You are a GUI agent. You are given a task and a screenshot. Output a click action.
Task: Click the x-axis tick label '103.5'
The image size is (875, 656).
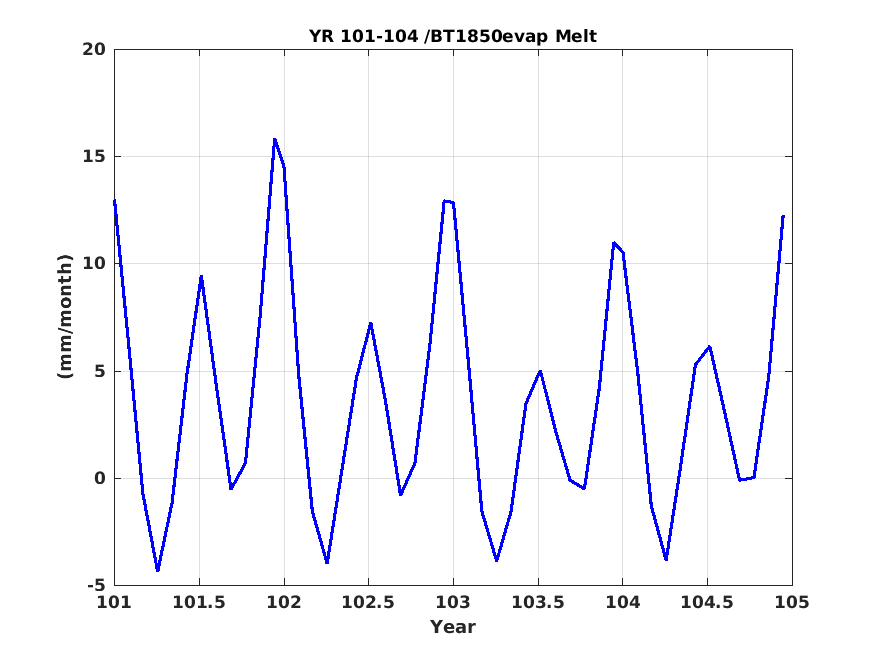pyautogui.click(x=538, y=602)
